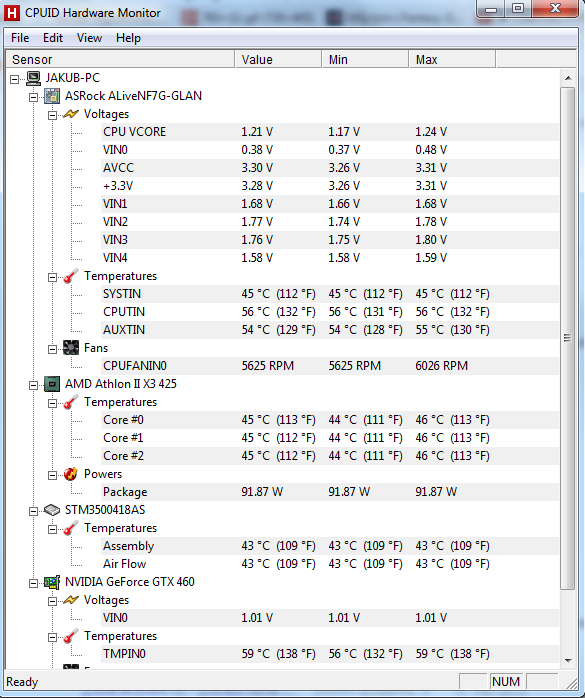Collapse the NVIDIA GeForce GTX 460 node

click(x=33, y=583)
